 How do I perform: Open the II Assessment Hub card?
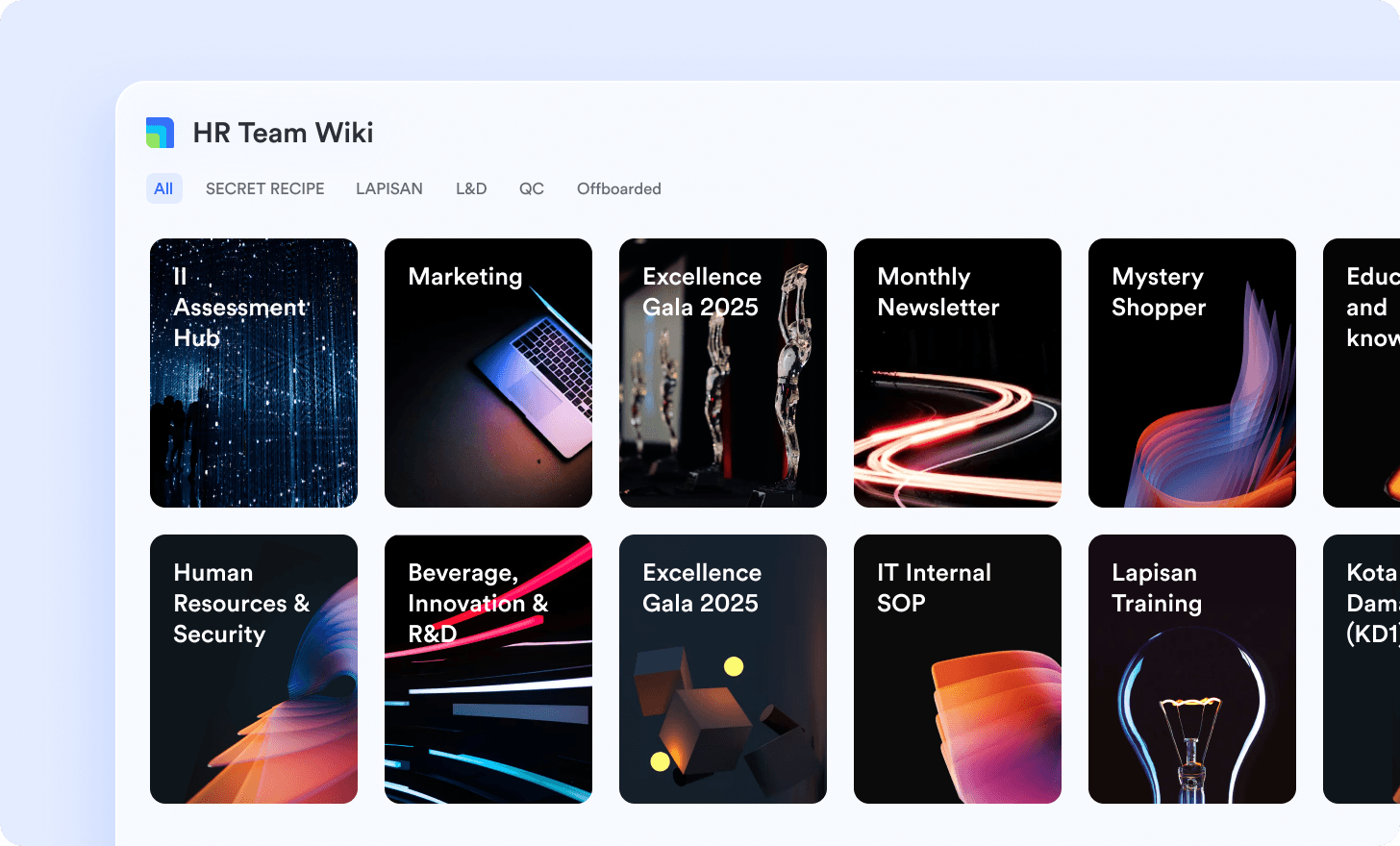pos(254,373)
